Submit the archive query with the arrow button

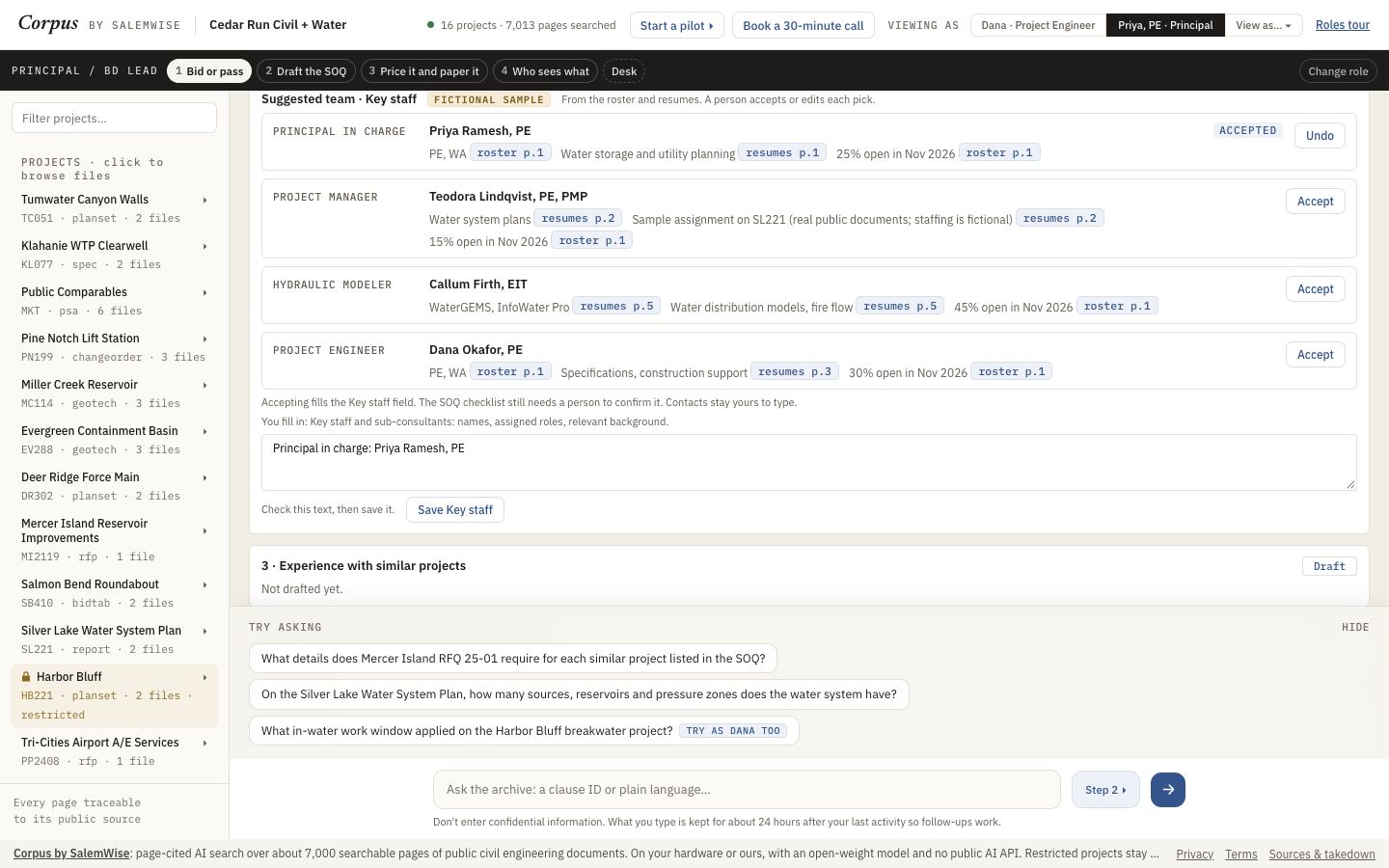tap(1167, 790)
